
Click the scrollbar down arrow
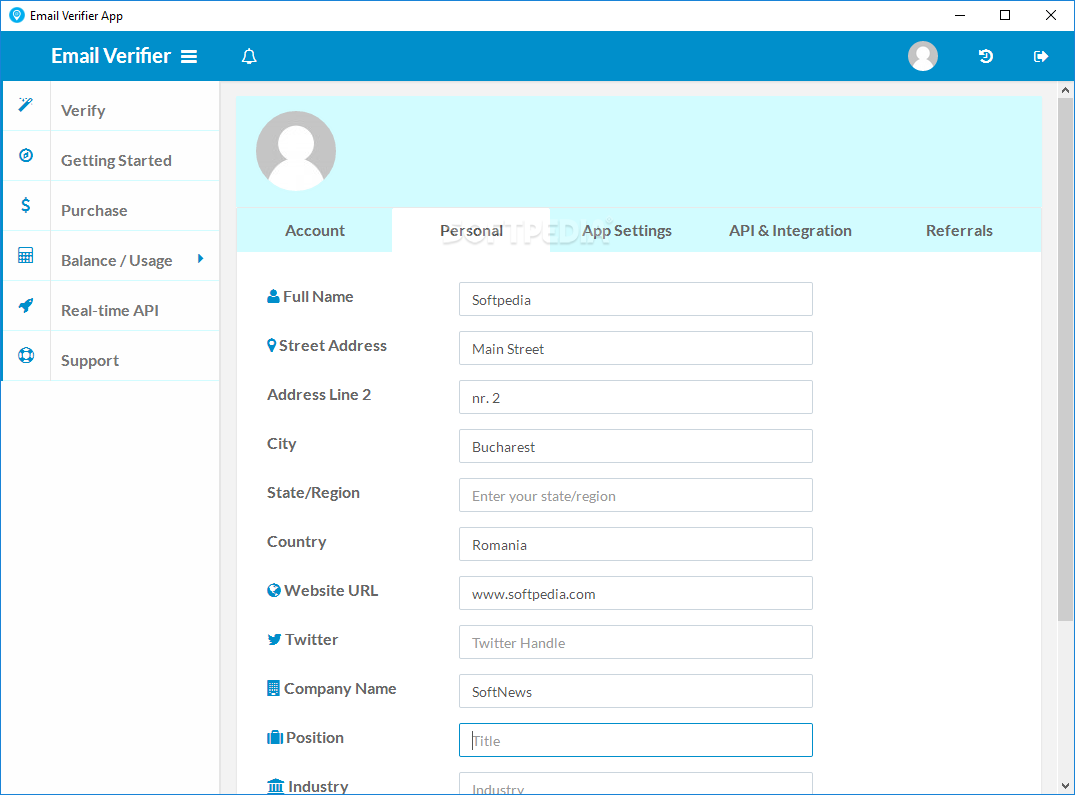click(x=1065, y=786)
